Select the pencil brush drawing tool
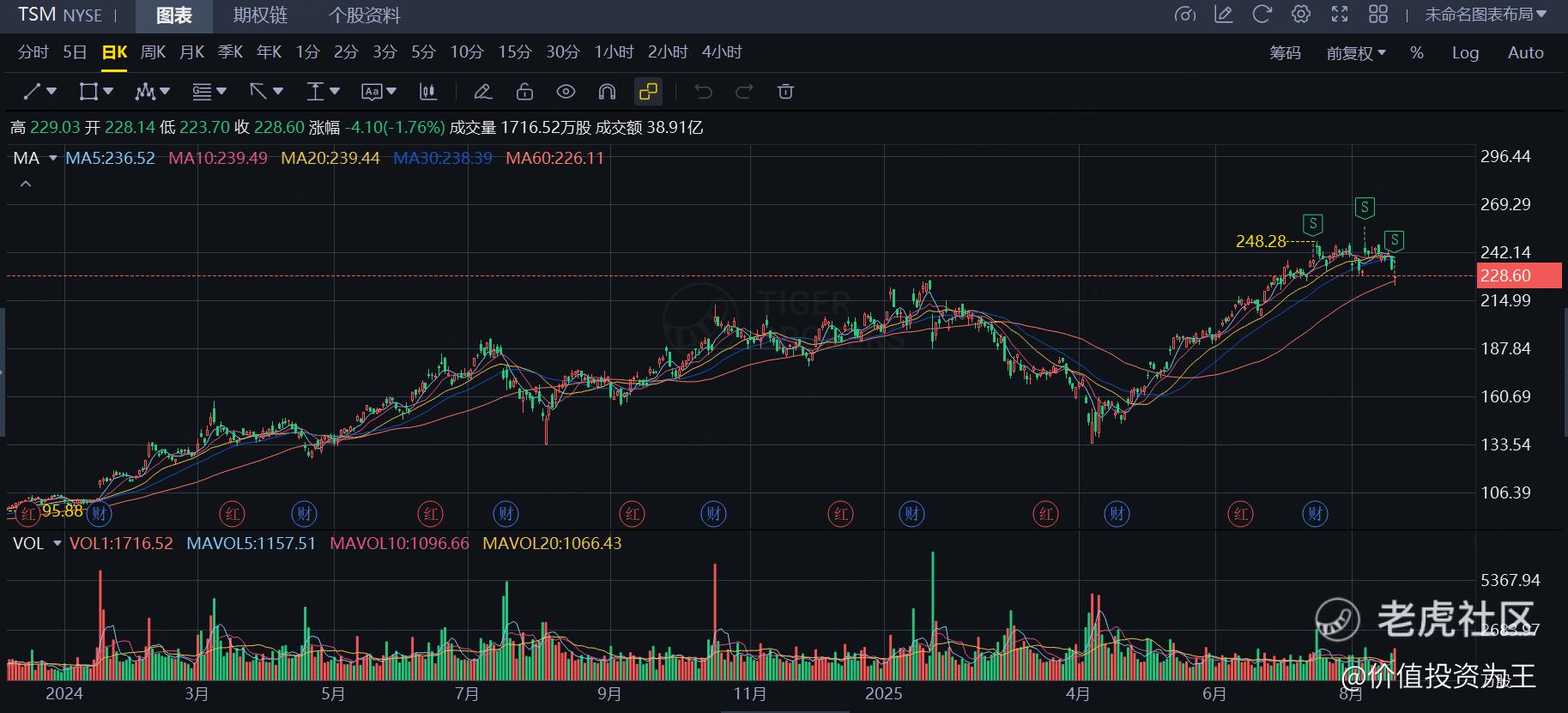Image resolution: width=1568 pixels, height=713 pixels. click(x=482, y=92)
